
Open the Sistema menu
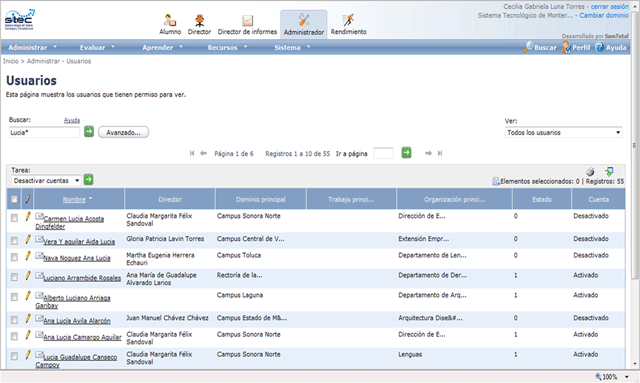pyautogui.click(x=292, y=47)
